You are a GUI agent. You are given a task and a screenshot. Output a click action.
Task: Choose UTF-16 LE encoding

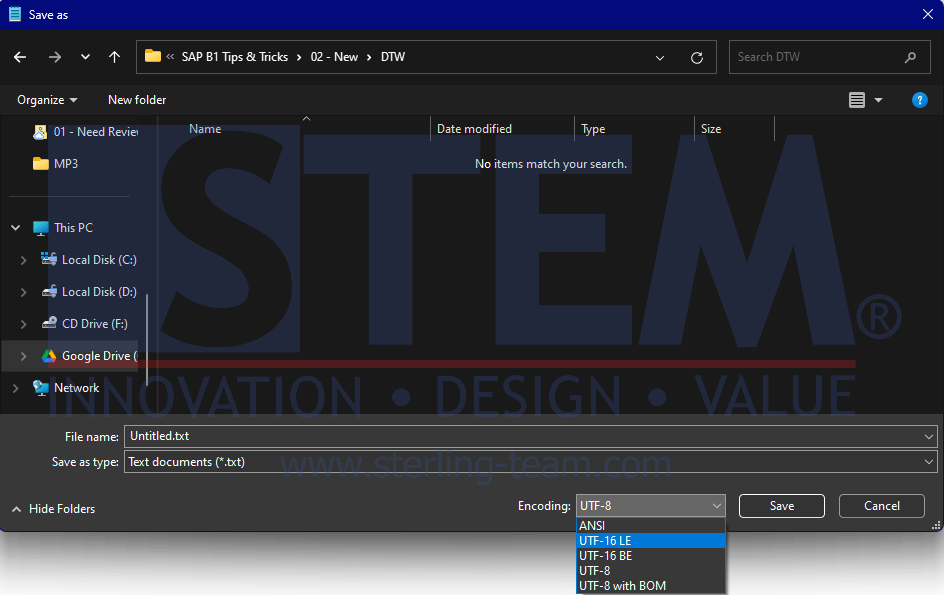tap(651, 541)
